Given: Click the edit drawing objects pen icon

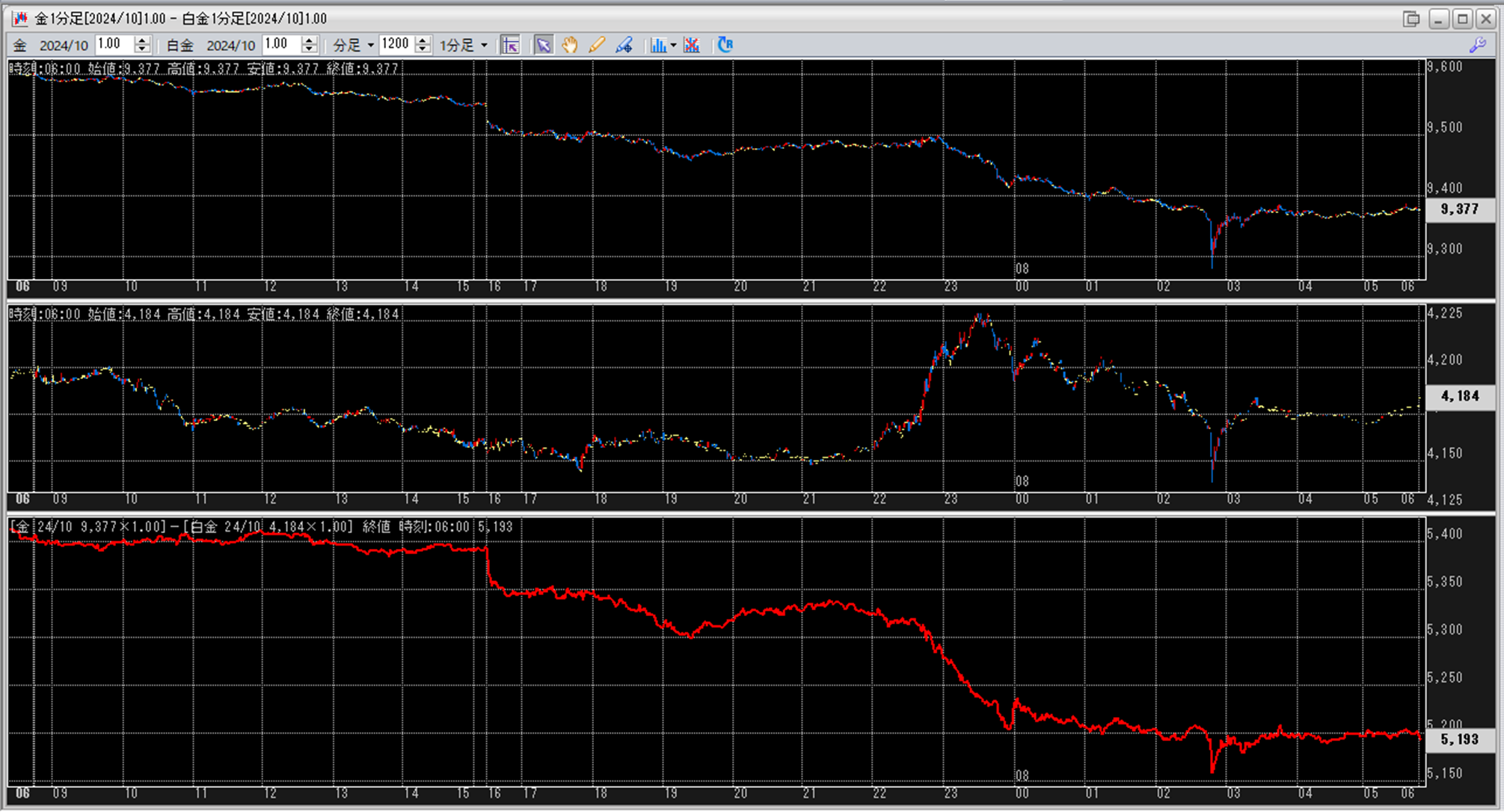Looking at the screenshot, I should [x=624, y=45].
